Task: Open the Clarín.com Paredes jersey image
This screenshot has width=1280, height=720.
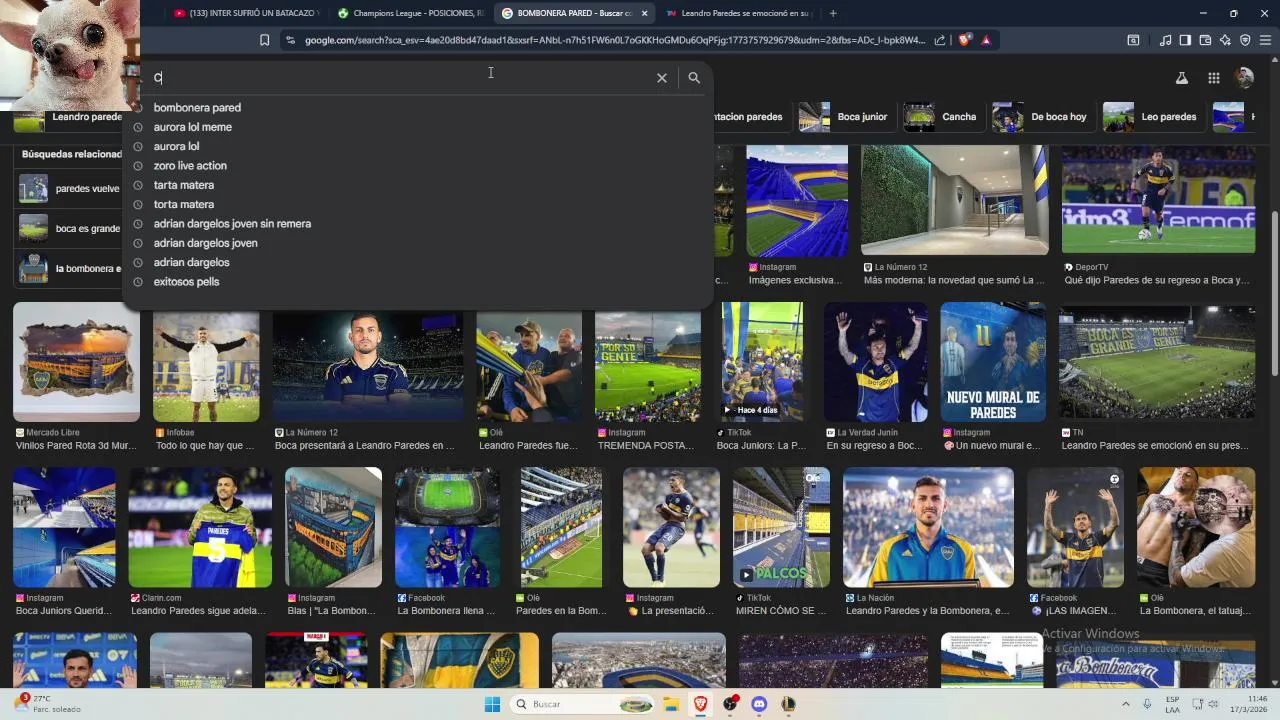Action: 200,527
